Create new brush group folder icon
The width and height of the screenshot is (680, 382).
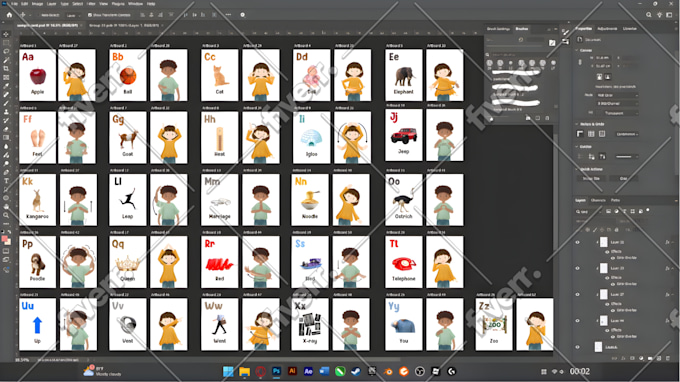(528, 118)
